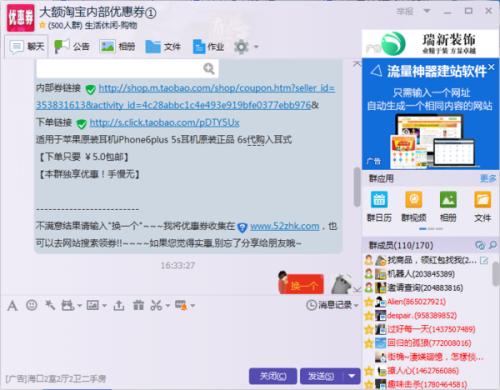The image size is (500, 390).
Task: Switch to the 文件 tab
Action: 163,47
